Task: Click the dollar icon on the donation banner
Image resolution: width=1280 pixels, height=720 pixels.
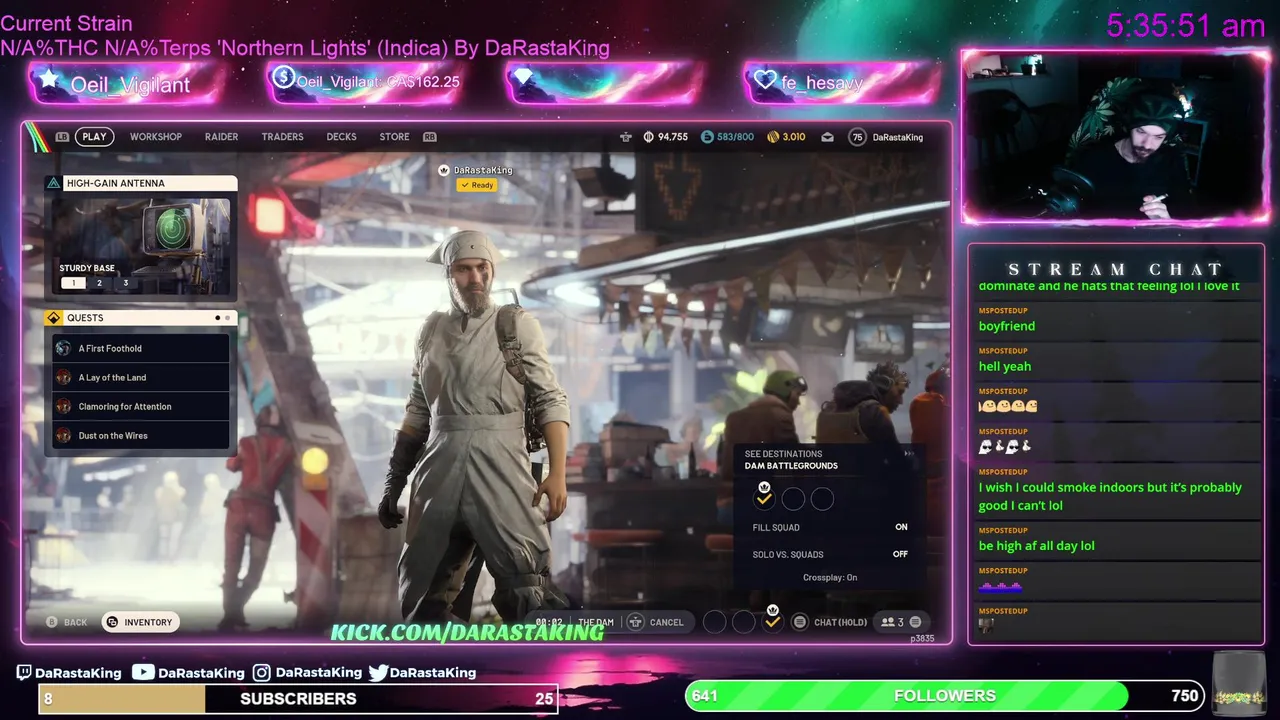Action: point(283,77)
